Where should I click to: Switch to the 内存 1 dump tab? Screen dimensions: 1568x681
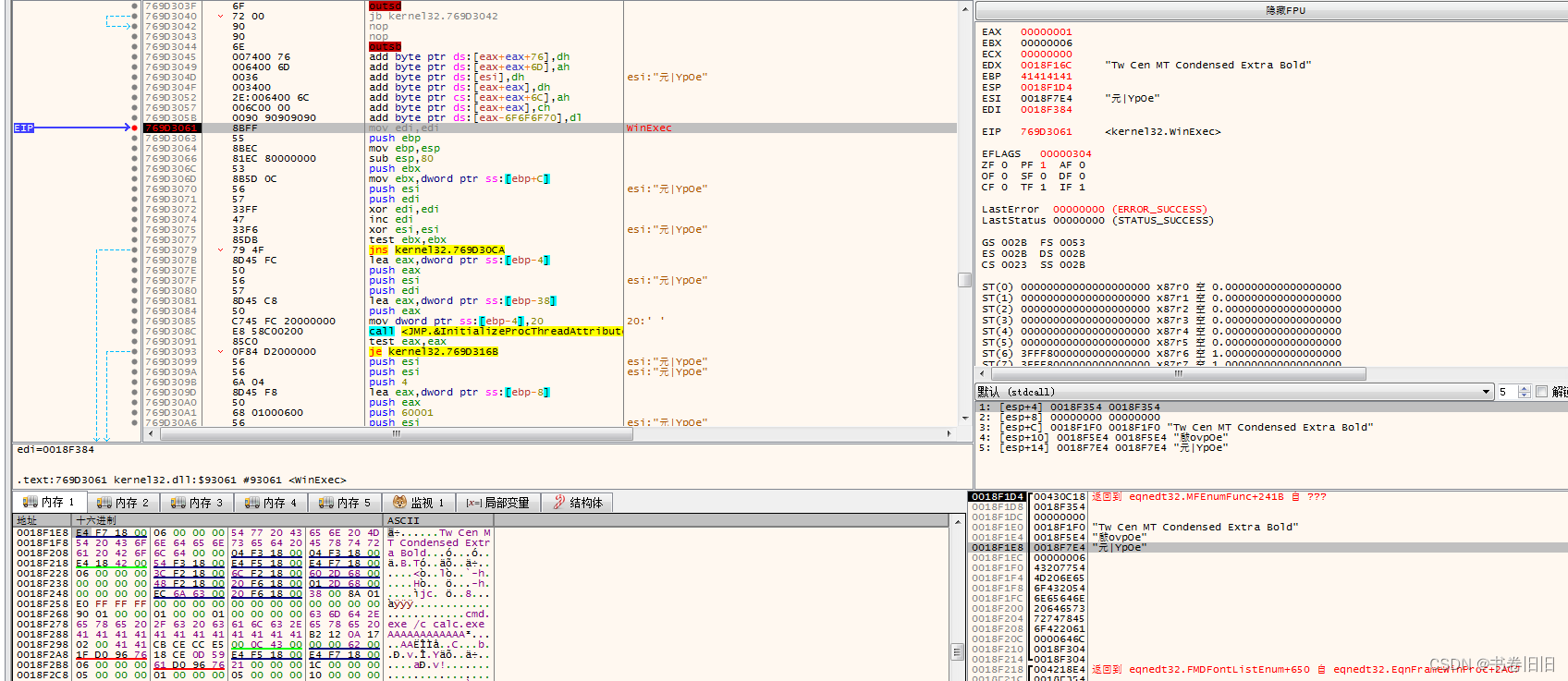pyautogui.click(x=49, y=503)
